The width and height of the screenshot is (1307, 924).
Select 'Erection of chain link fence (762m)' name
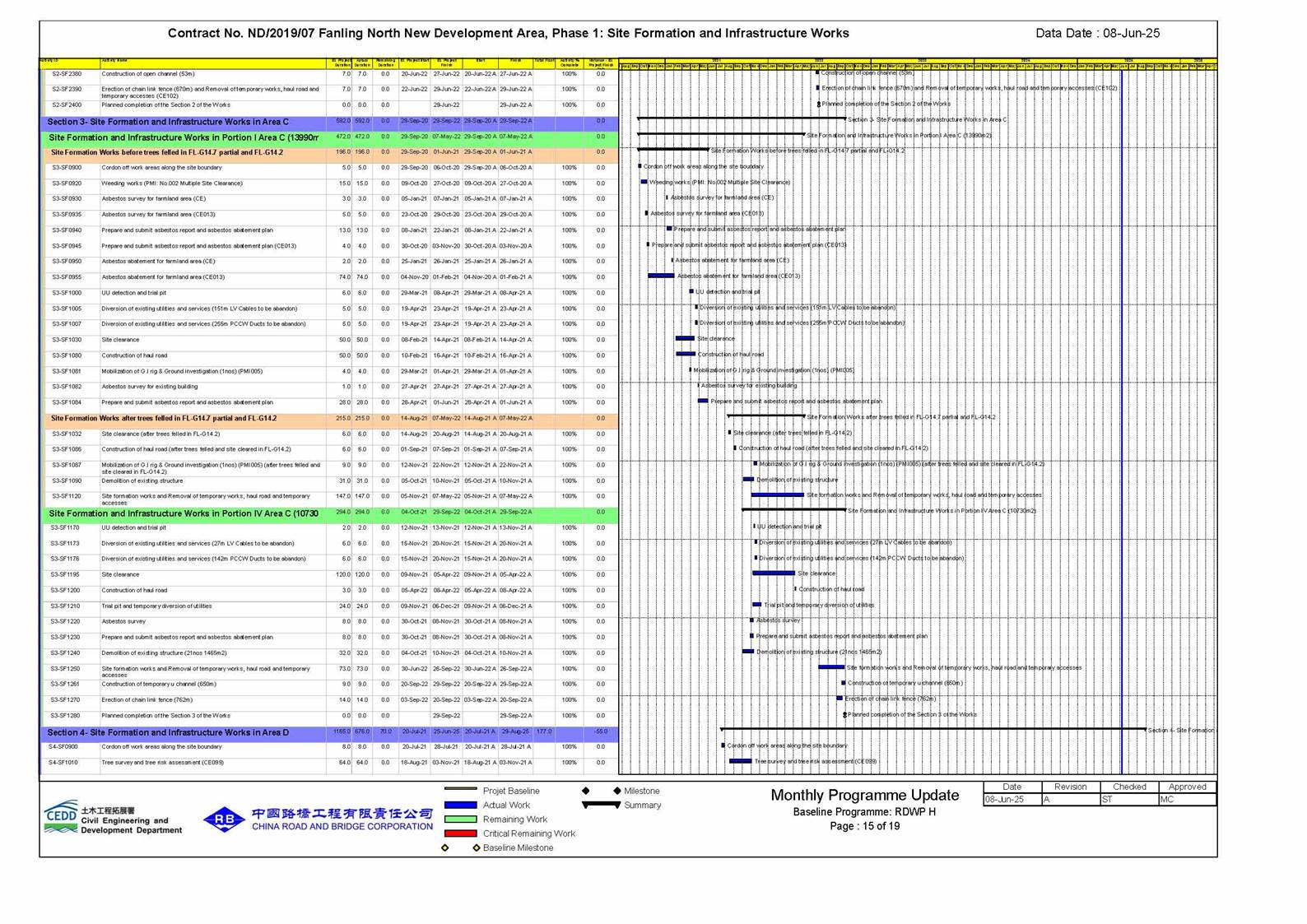(x=147, y=699)
